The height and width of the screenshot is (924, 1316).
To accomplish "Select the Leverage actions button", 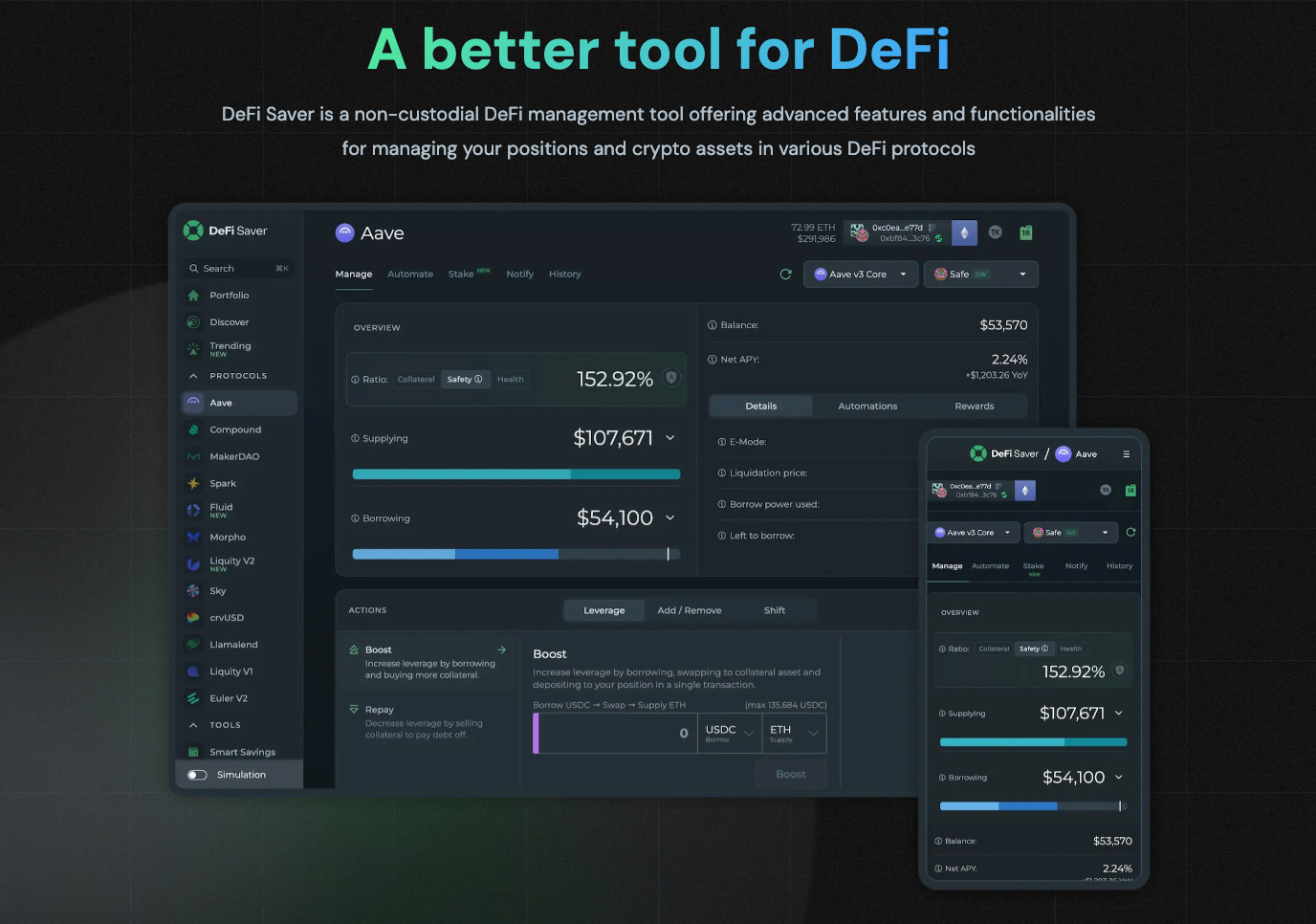I will pos(604,610).
